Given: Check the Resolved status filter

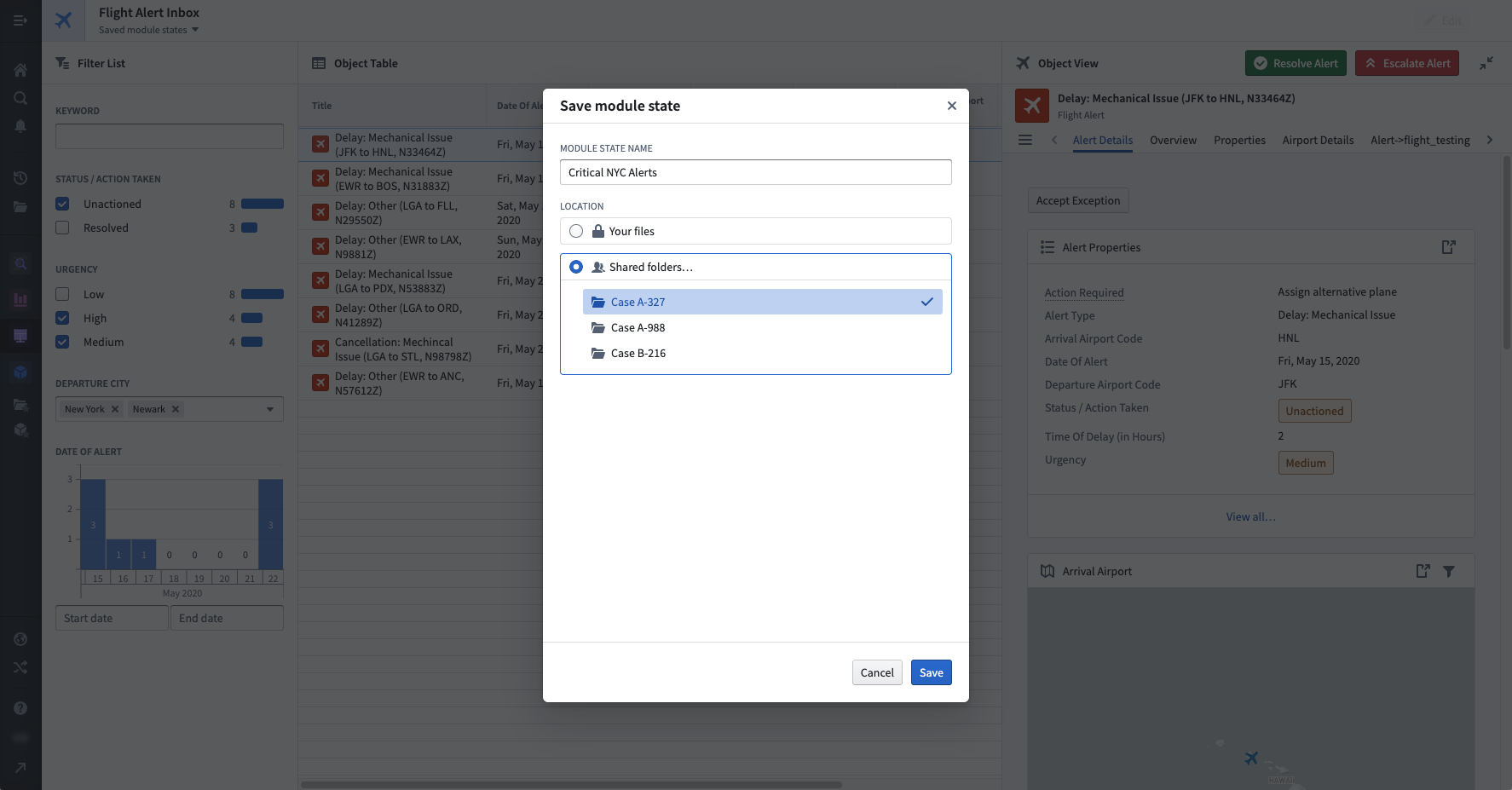Looking at the screenshot, I should [x=62, y=228].
